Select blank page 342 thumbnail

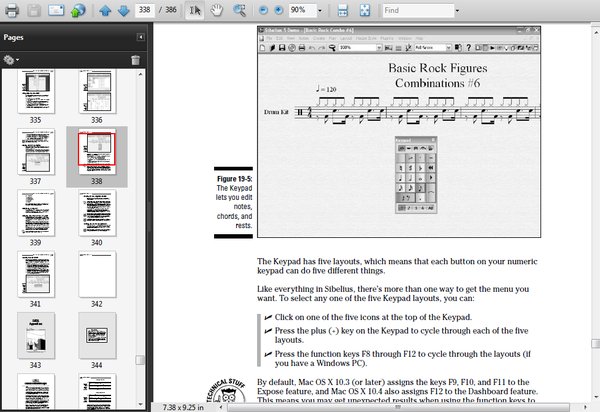(97, 274)
